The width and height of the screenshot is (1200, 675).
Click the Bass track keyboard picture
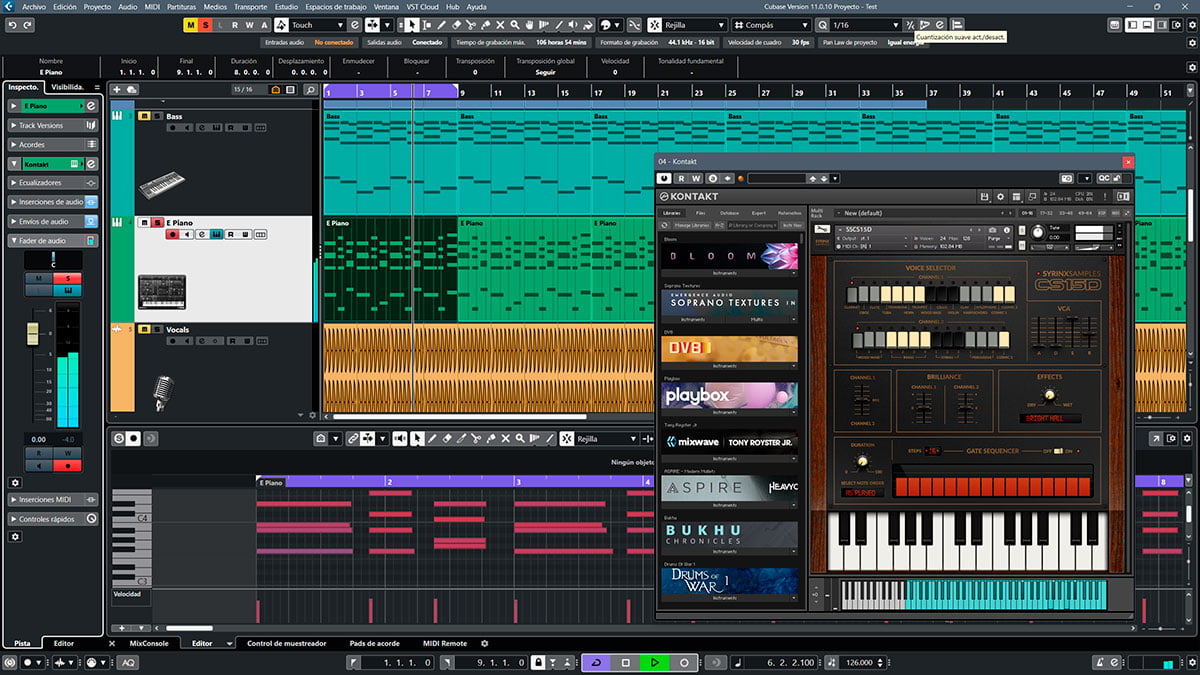(x=161, y=185)
